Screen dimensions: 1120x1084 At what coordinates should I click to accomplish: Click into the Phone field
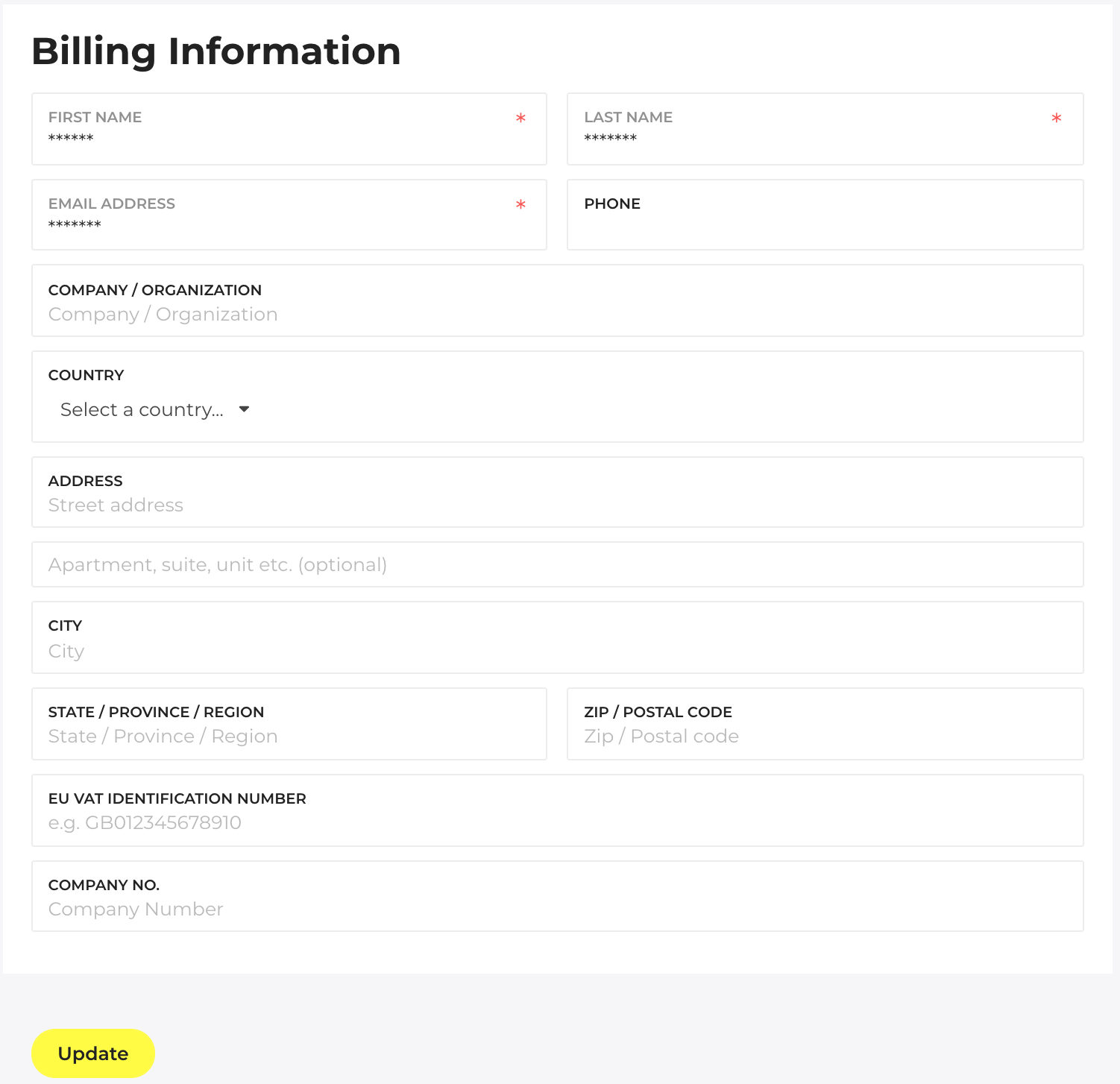coord(825,215)
